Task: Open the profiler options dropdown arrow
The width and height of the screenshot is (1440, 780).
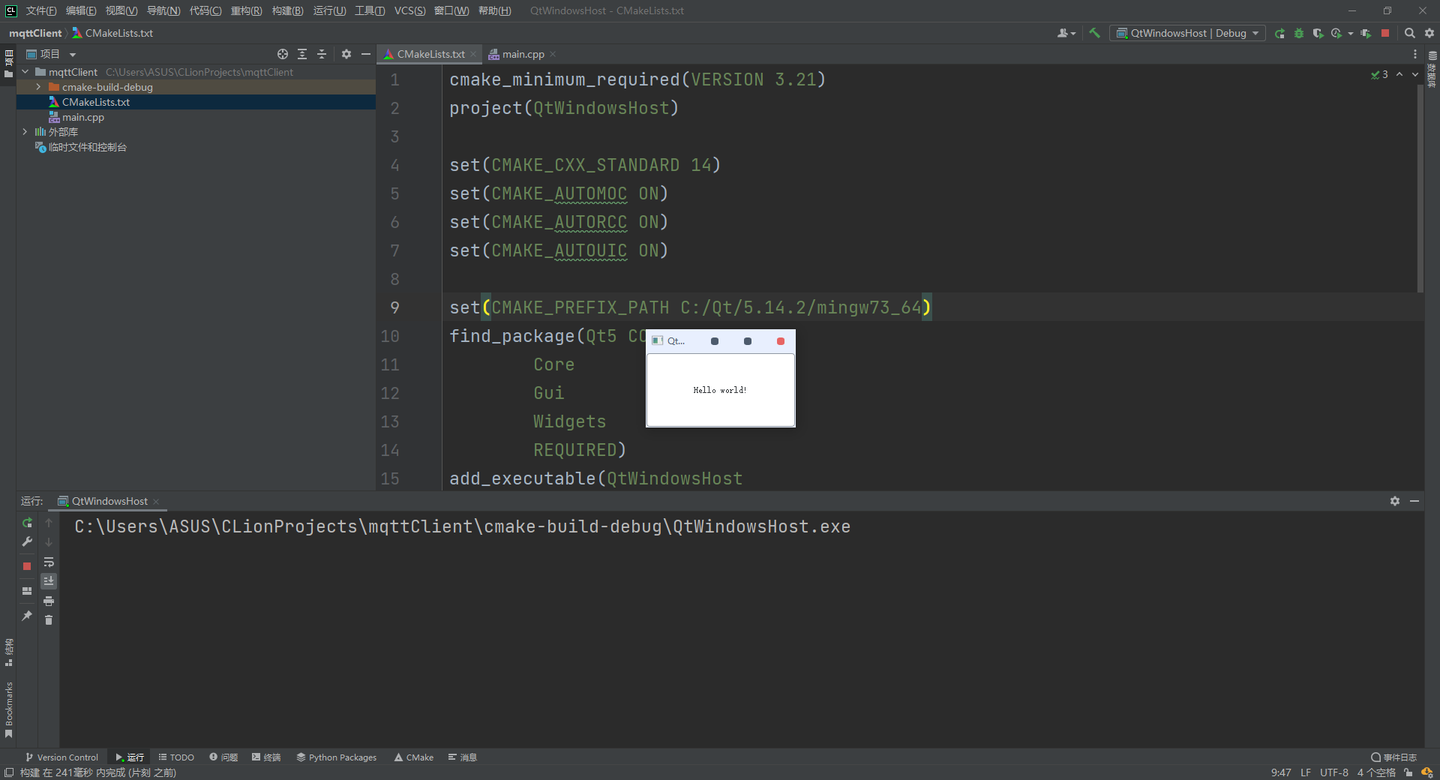Action: (x=1350, y=33)
